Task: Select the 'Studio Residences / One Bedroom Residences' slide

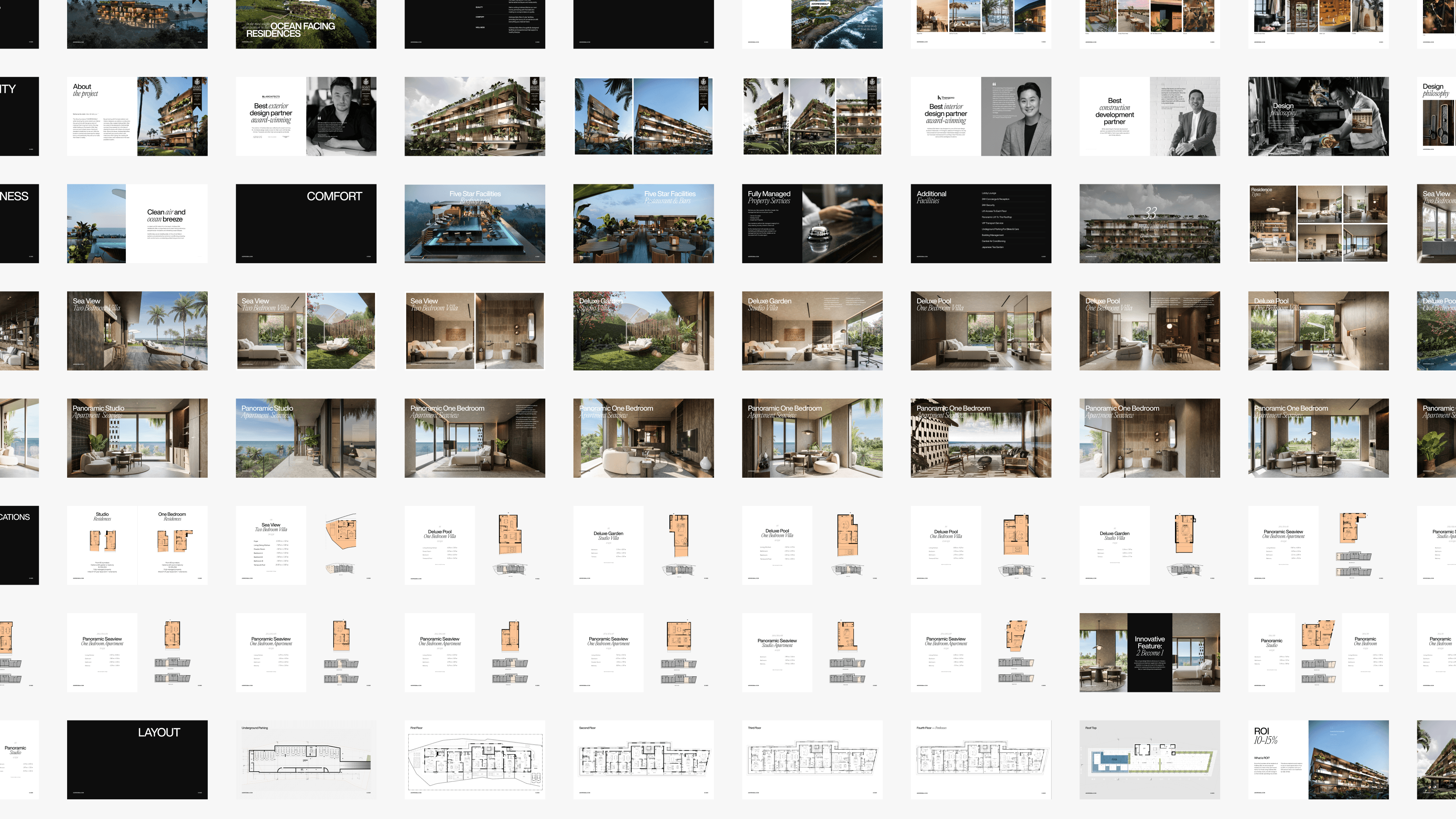Action: click(x=137, y=545)
